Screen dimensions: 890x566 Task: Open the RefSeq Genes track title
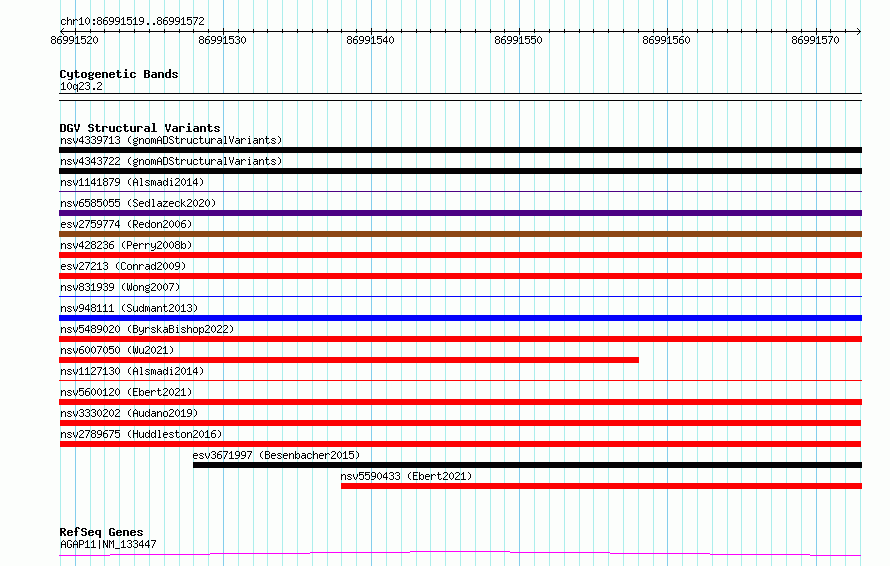click(x=101, y=532)
